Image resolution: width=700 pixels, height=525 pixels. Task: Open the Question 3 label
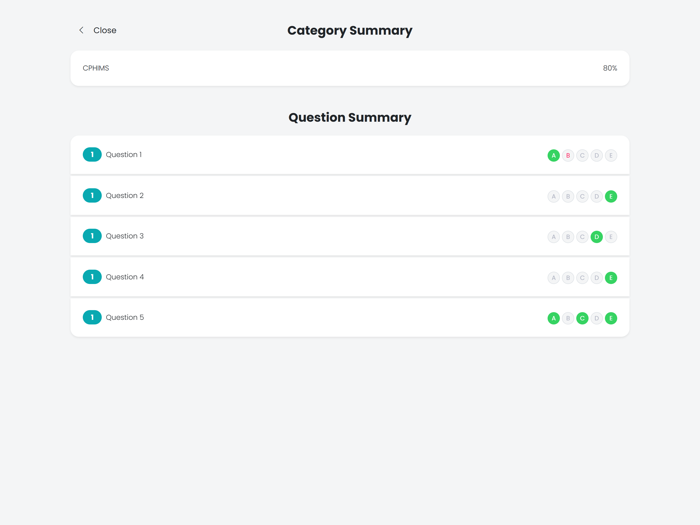click(125, 236)
